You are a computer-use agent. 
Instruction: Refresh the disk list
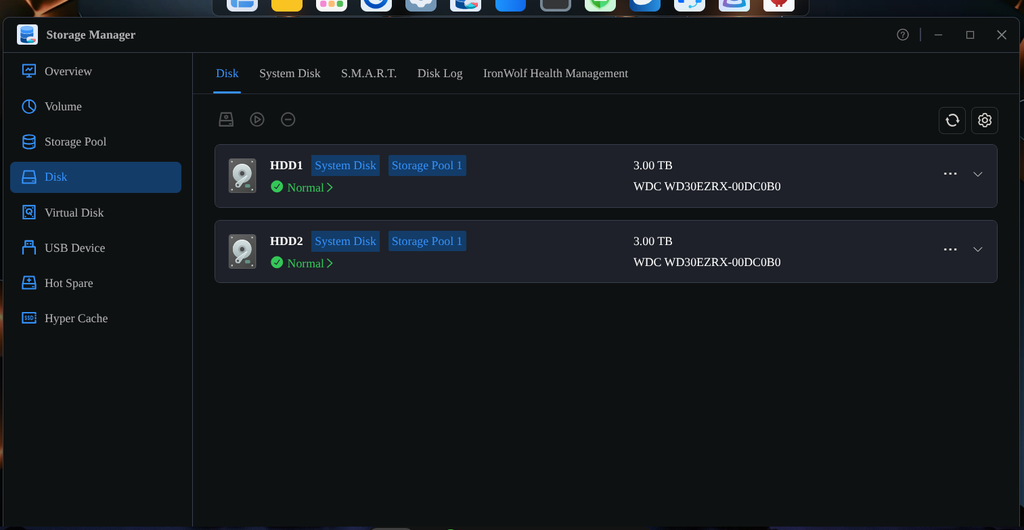click(x=952, y=120)
